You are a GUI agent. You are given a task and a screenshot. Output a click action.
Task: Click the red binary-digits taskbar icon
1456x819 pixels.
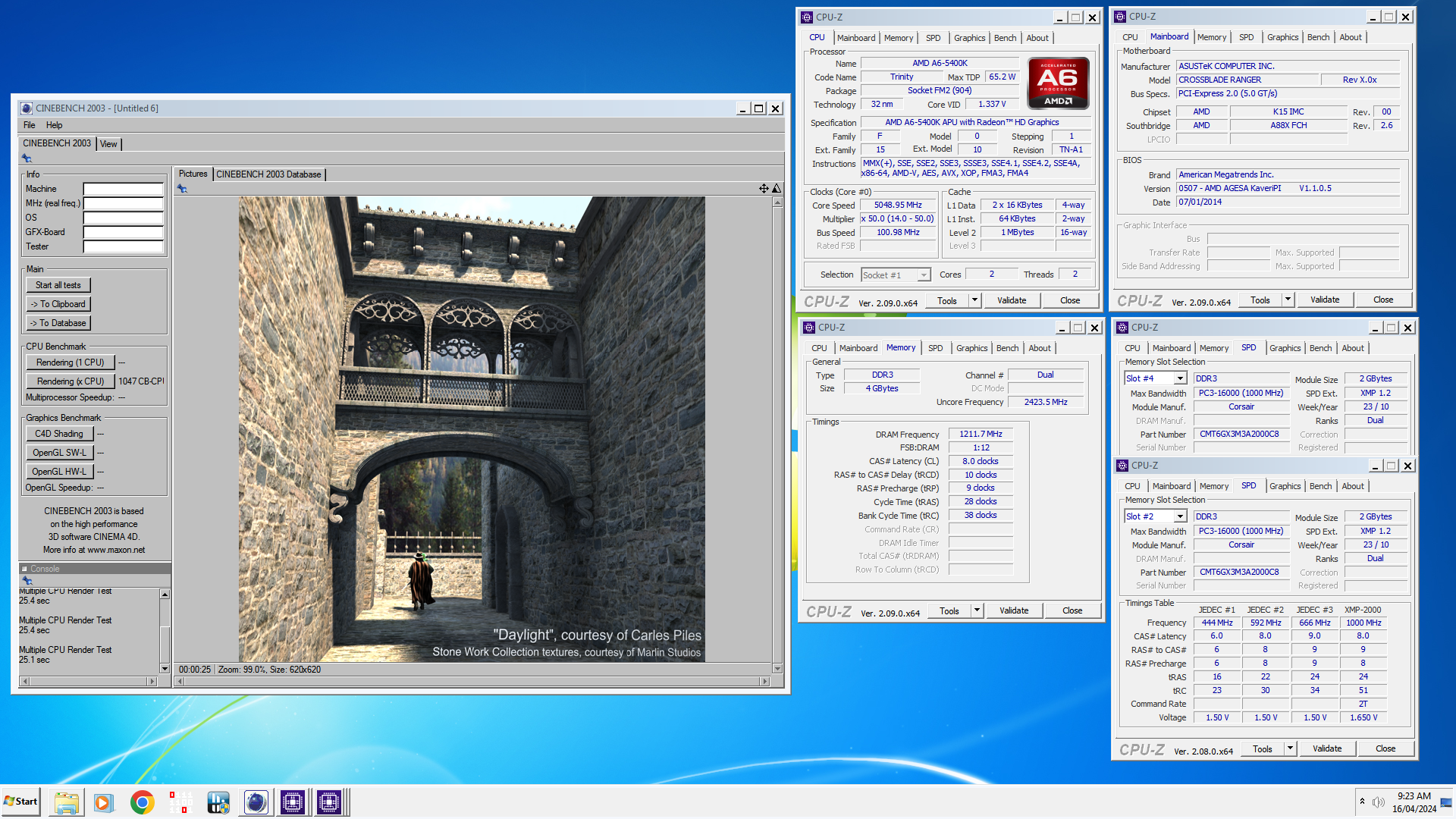pos(180,802)
